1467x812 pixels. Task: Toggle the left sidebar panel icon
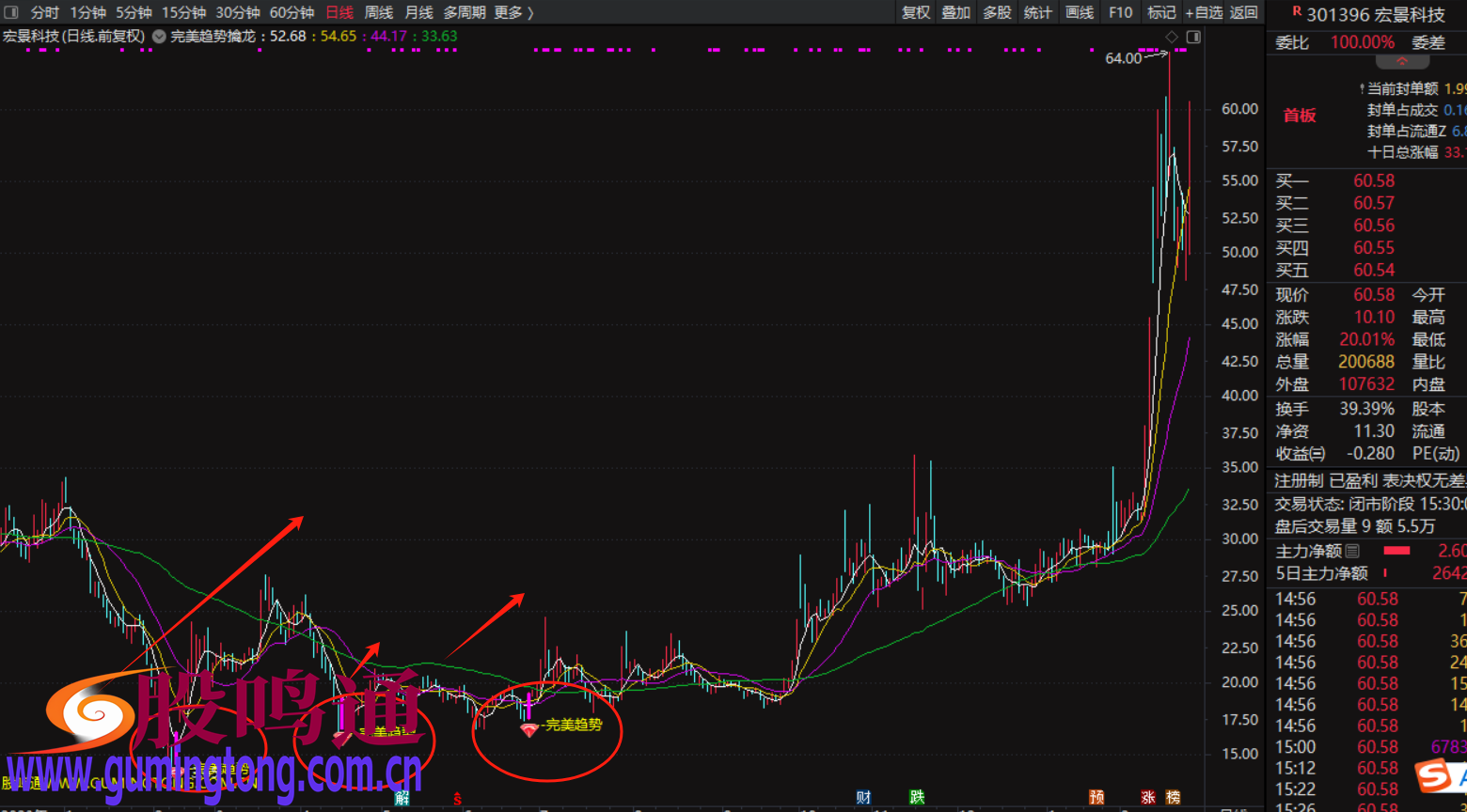click(11, 12)
